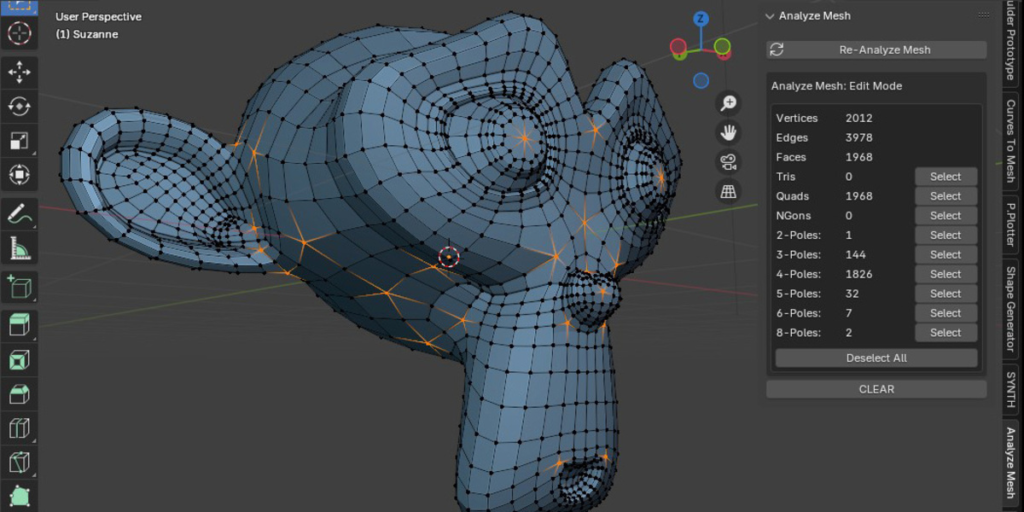Select the 8-Poles vertices

[946, 332]
